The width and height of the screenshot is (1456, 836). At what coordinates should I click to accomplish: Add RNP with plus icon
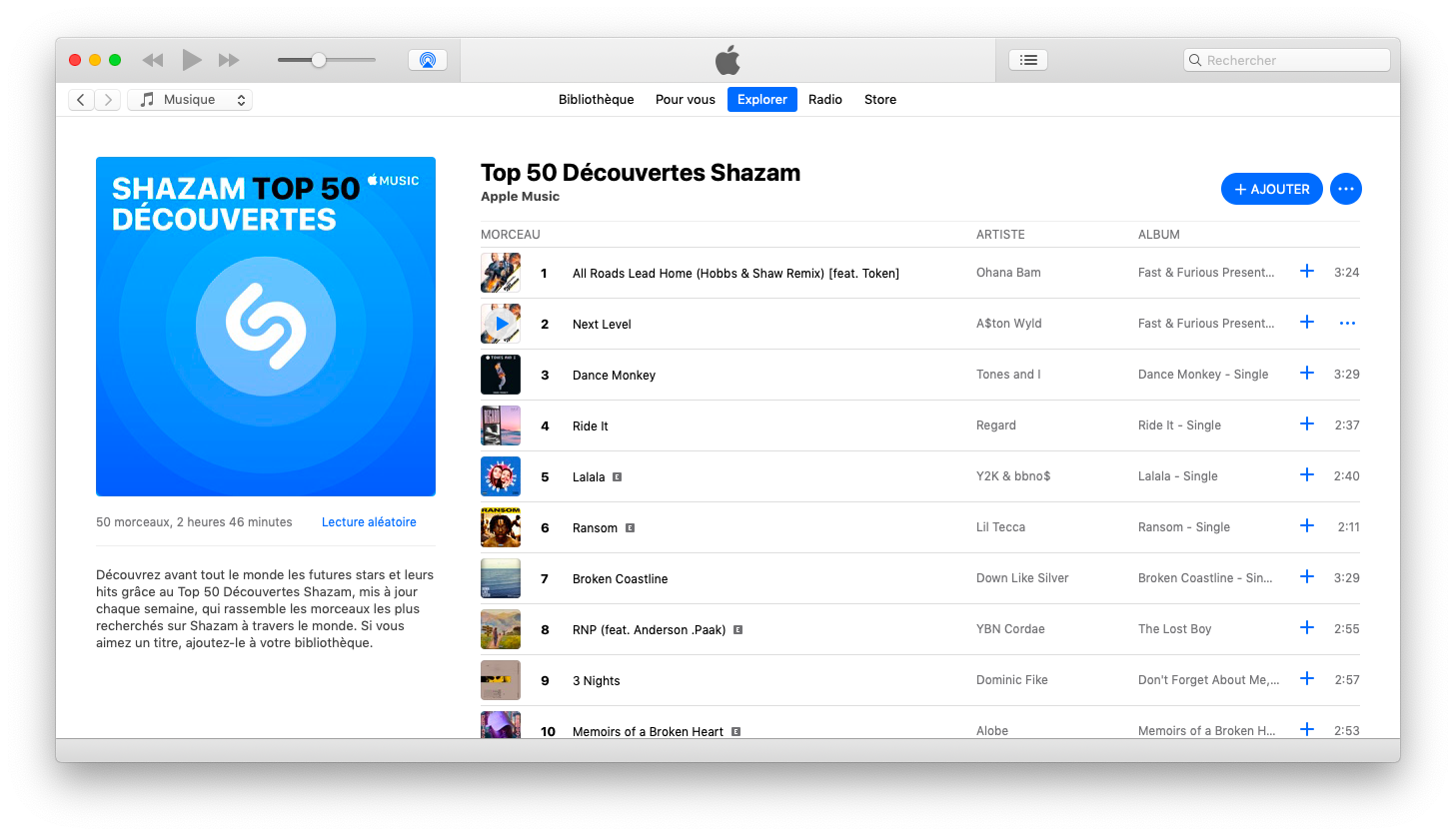coord(1306,628)
